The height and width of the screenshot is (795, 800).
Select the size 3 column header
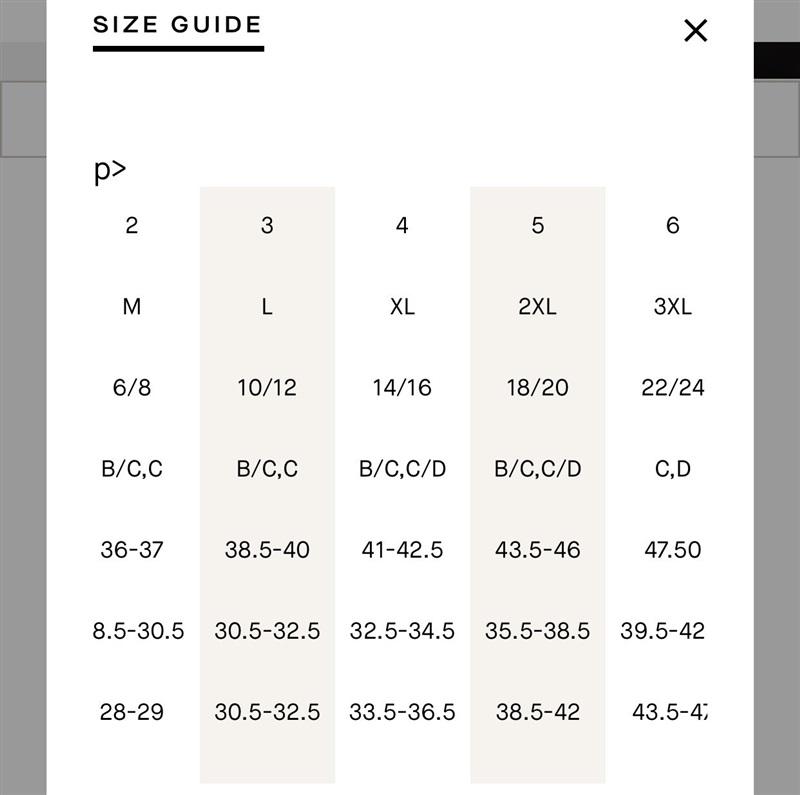267,226
